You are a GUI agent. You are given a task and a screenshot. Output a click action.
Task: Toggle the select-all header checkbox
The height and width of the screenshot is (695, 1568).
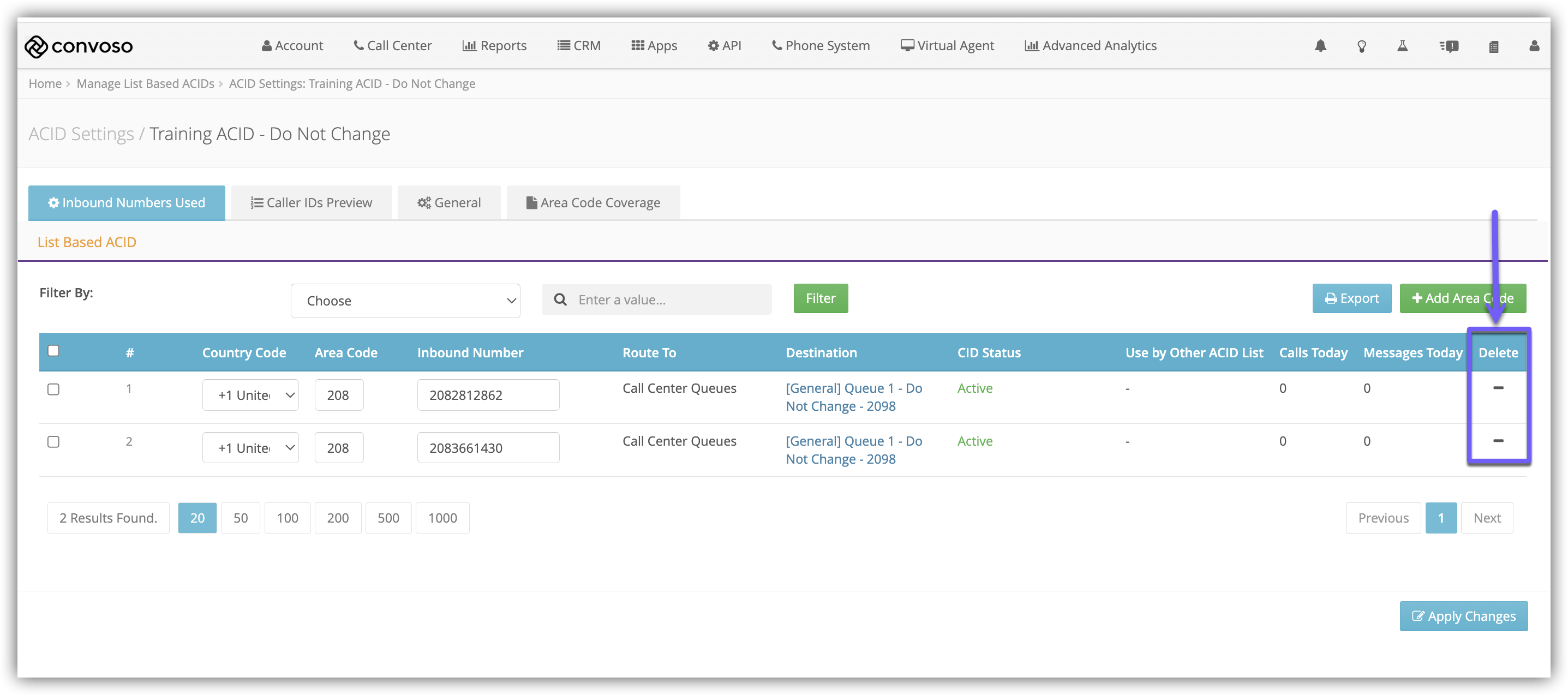(53, 351)
